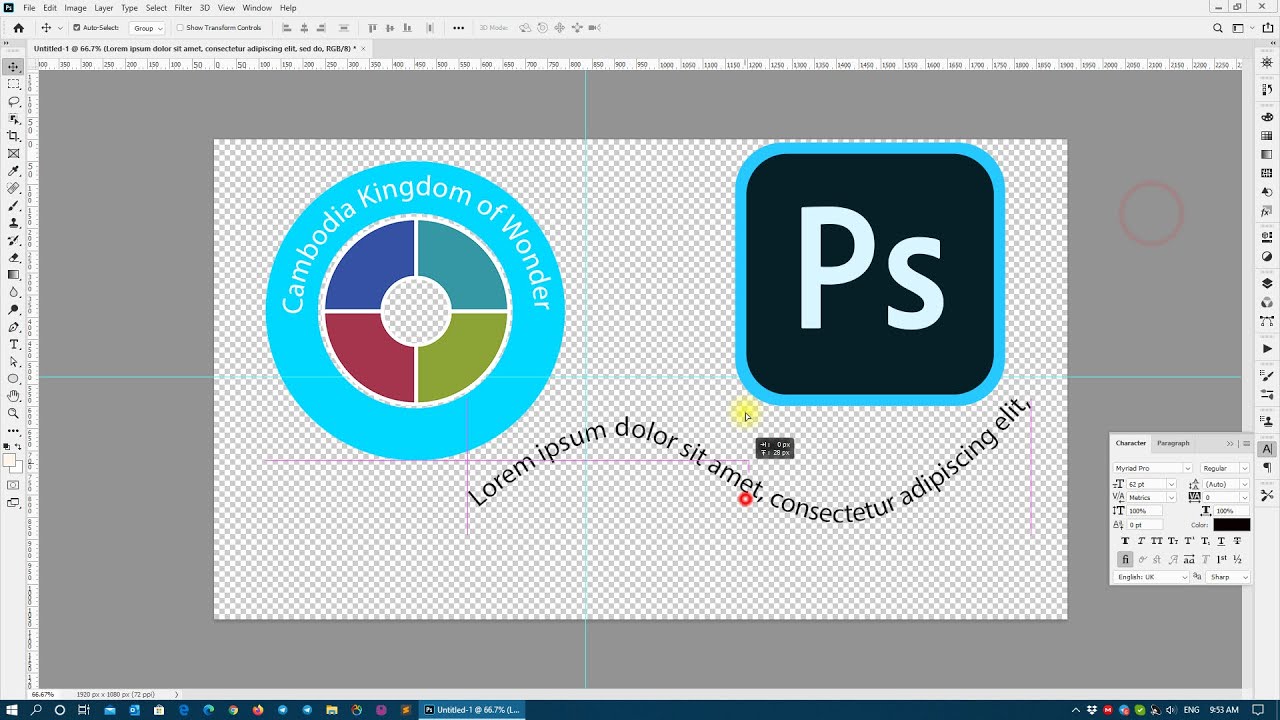The width and height of the screenshot is (1280, 720).
Task: Open Photoshop Untitled-1 taskbar button
Action: coord(472,710)
